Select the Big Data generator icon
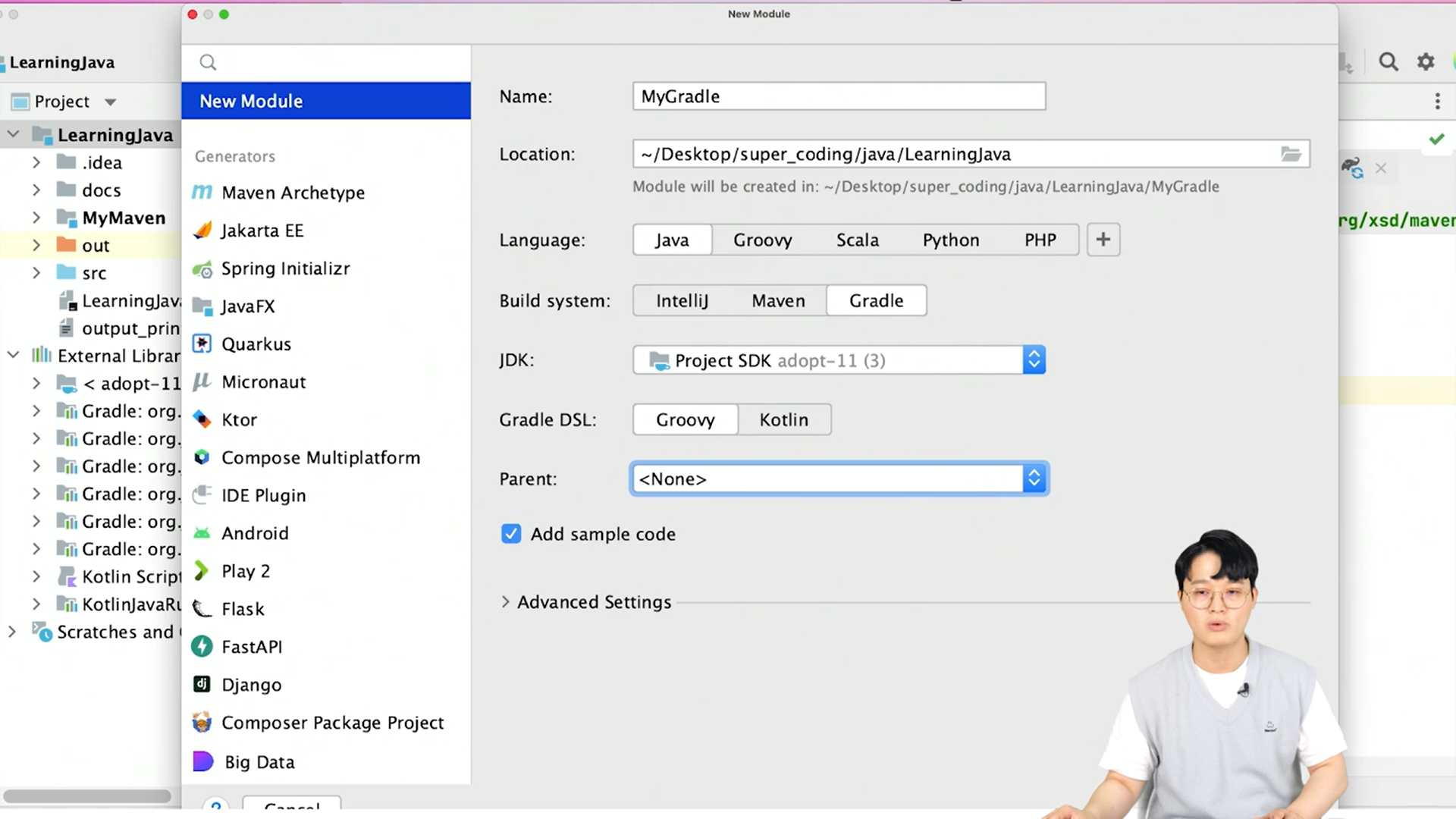Image resolution: width=1456 pixels, height=819 pixels. 203,761
